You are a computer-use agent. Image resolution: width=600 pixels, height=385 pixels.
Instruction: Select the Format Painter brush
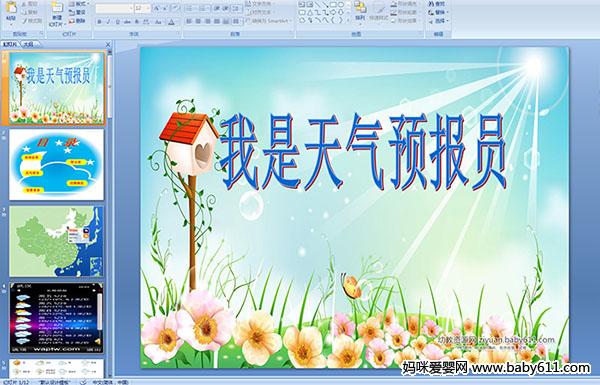(x=24, y=21)
